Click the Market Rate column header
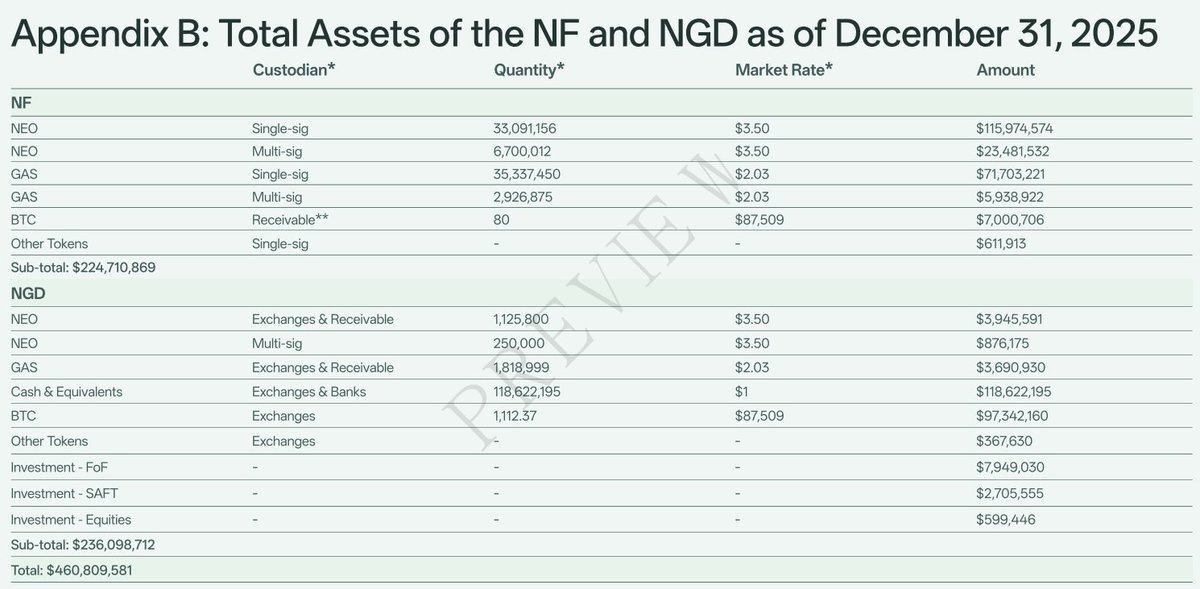 pos(783,70)
